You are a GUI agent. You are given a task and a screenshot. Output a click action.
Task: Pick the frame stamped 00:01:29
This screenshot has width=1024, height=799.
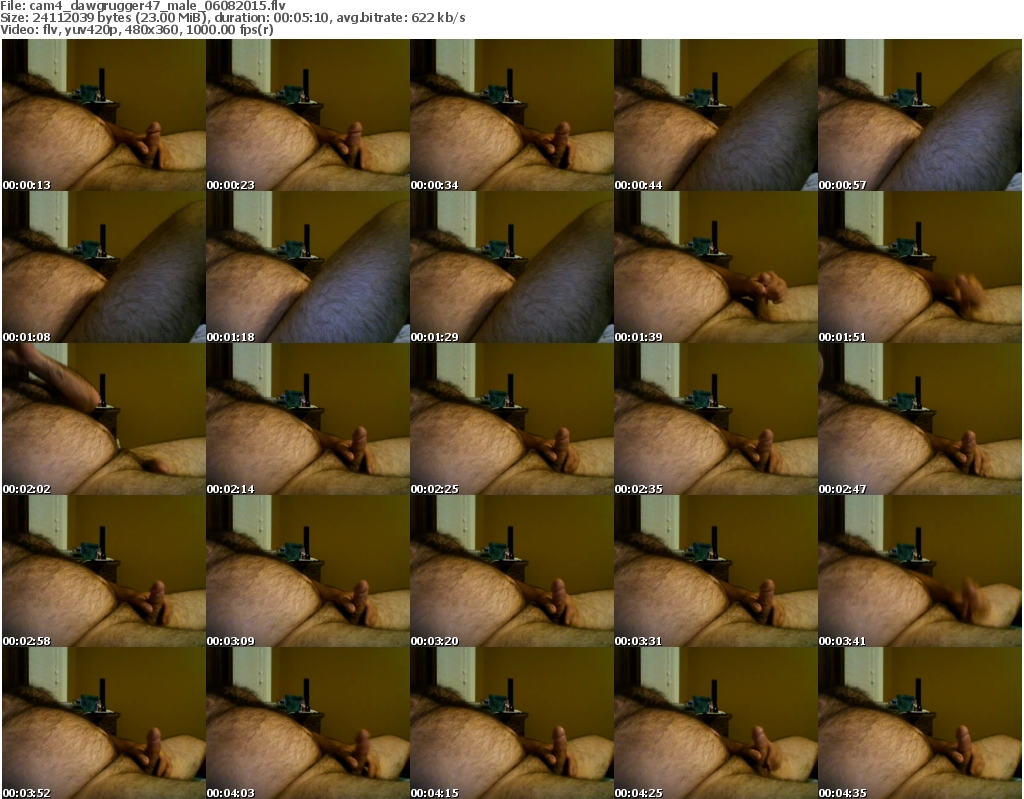pyautogui.click(x=512, y=267)
